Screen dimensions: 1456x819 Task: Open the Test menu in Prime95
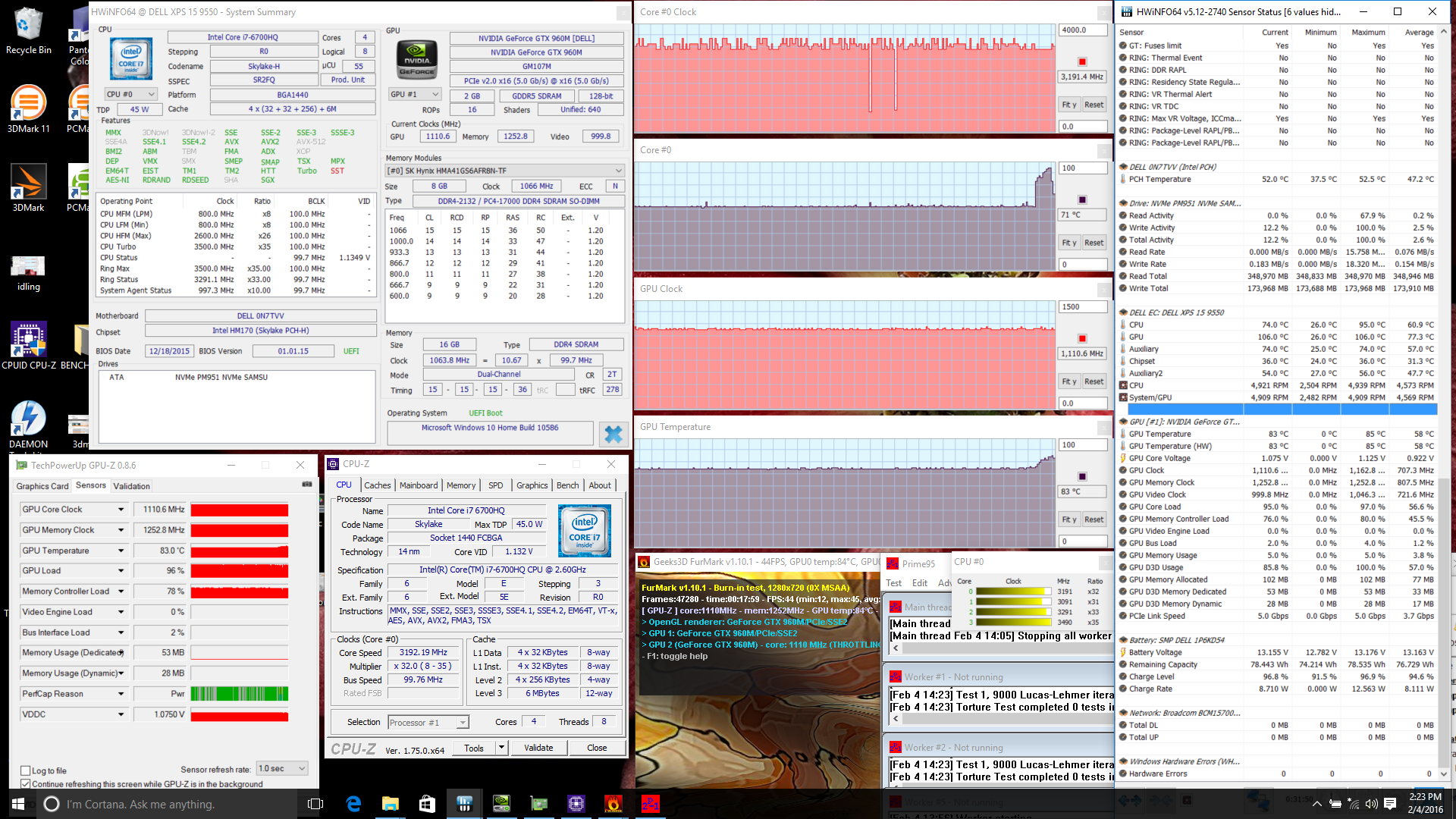[893, 583]
